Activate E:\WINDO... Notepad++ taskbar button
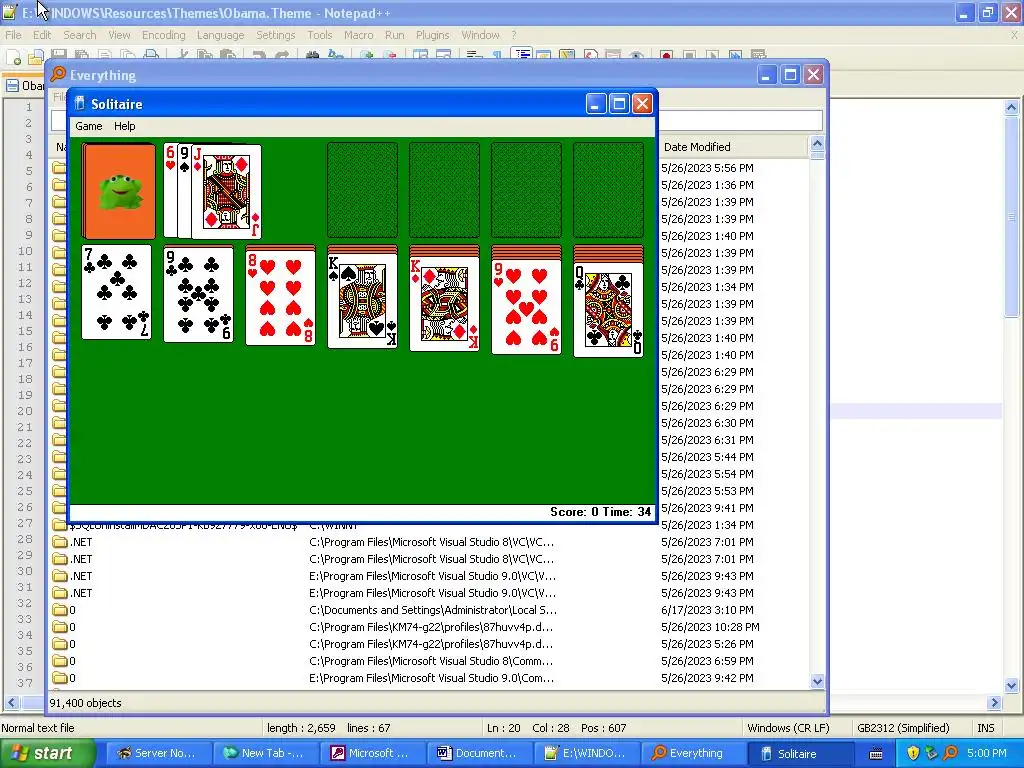Viewport: 1024px width, 768px height. click(588, 754)
